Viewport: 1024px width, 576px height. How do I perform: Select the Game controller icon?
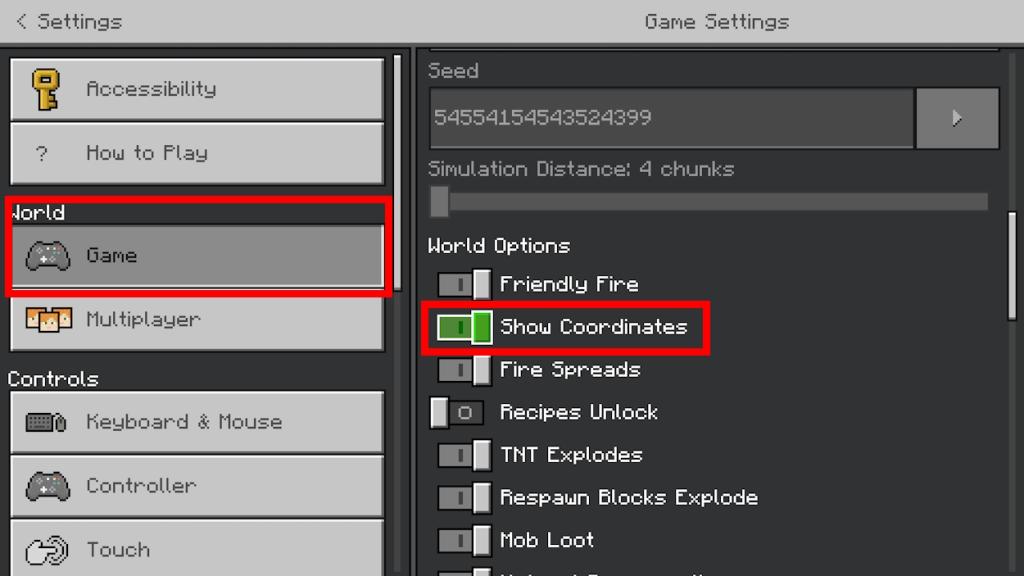click(x=49, y=255)
